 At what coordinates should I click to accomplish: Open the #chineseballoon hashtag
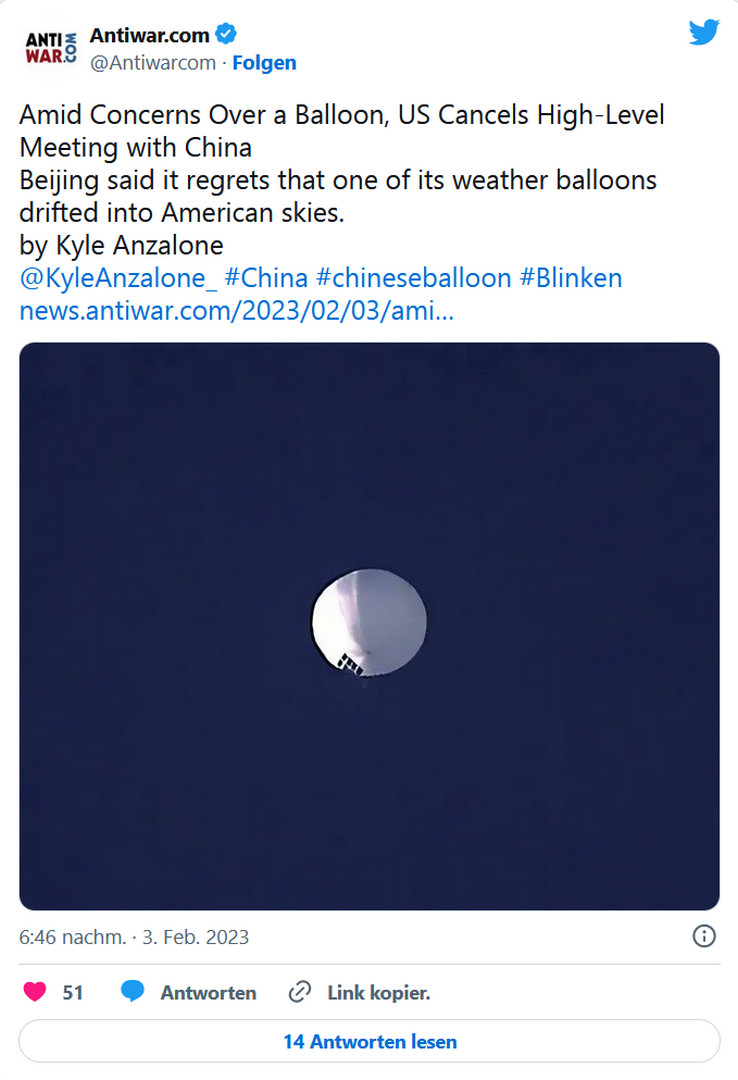pos(414,277)
